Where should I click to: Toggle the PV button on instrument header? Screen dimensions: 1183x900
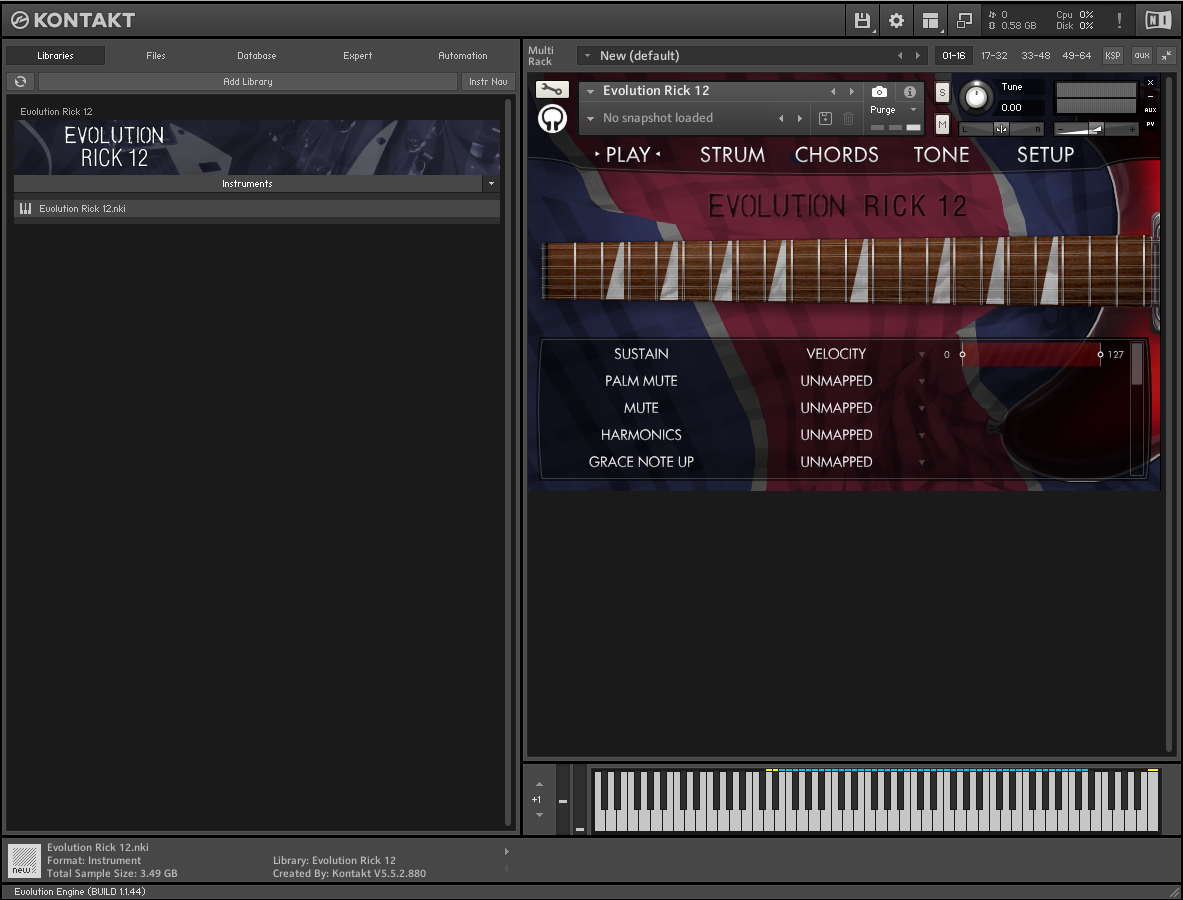tap(1151, 124)
